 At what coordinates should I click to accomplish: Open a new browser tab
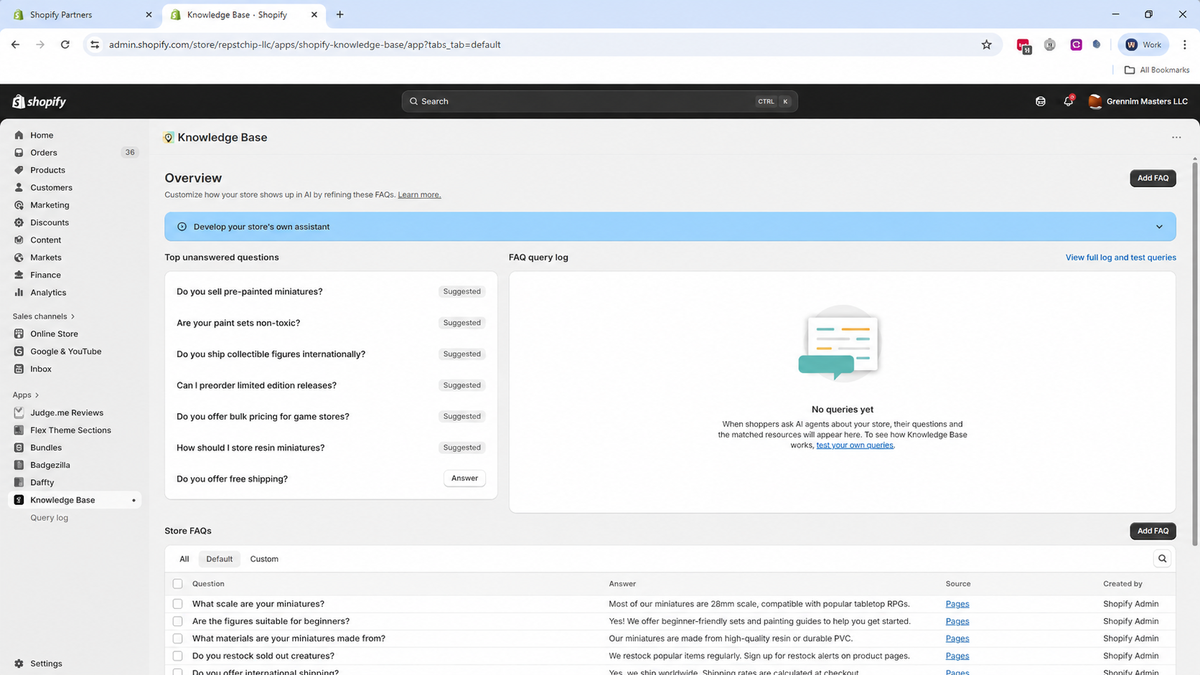(x=340, y=15)
